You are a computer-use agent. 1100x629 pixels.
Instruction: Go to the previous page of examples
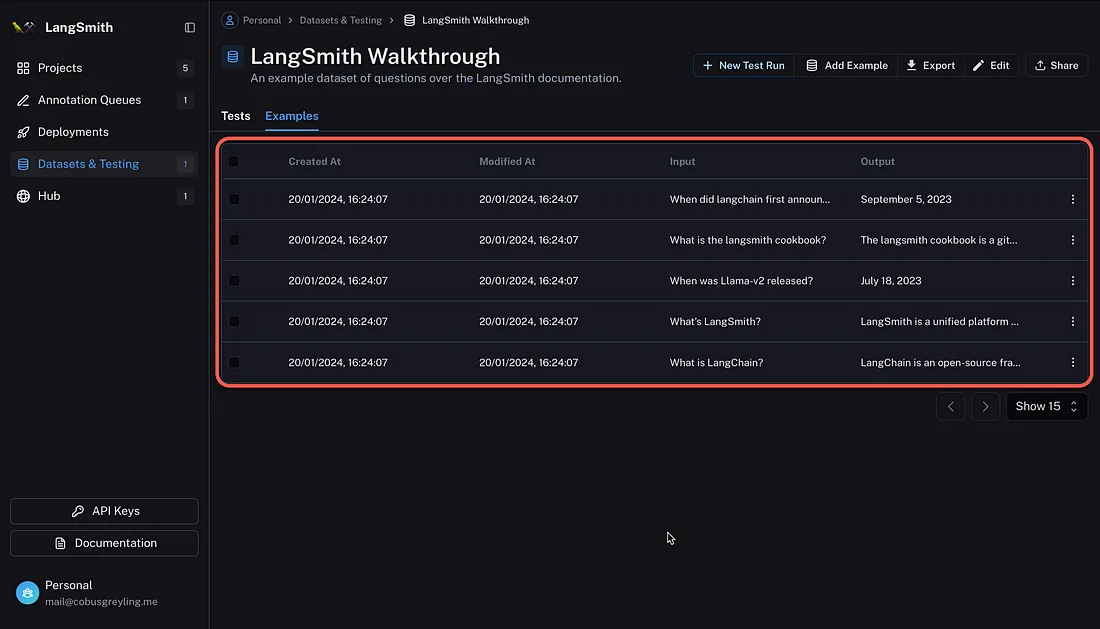tap(951, 407)
